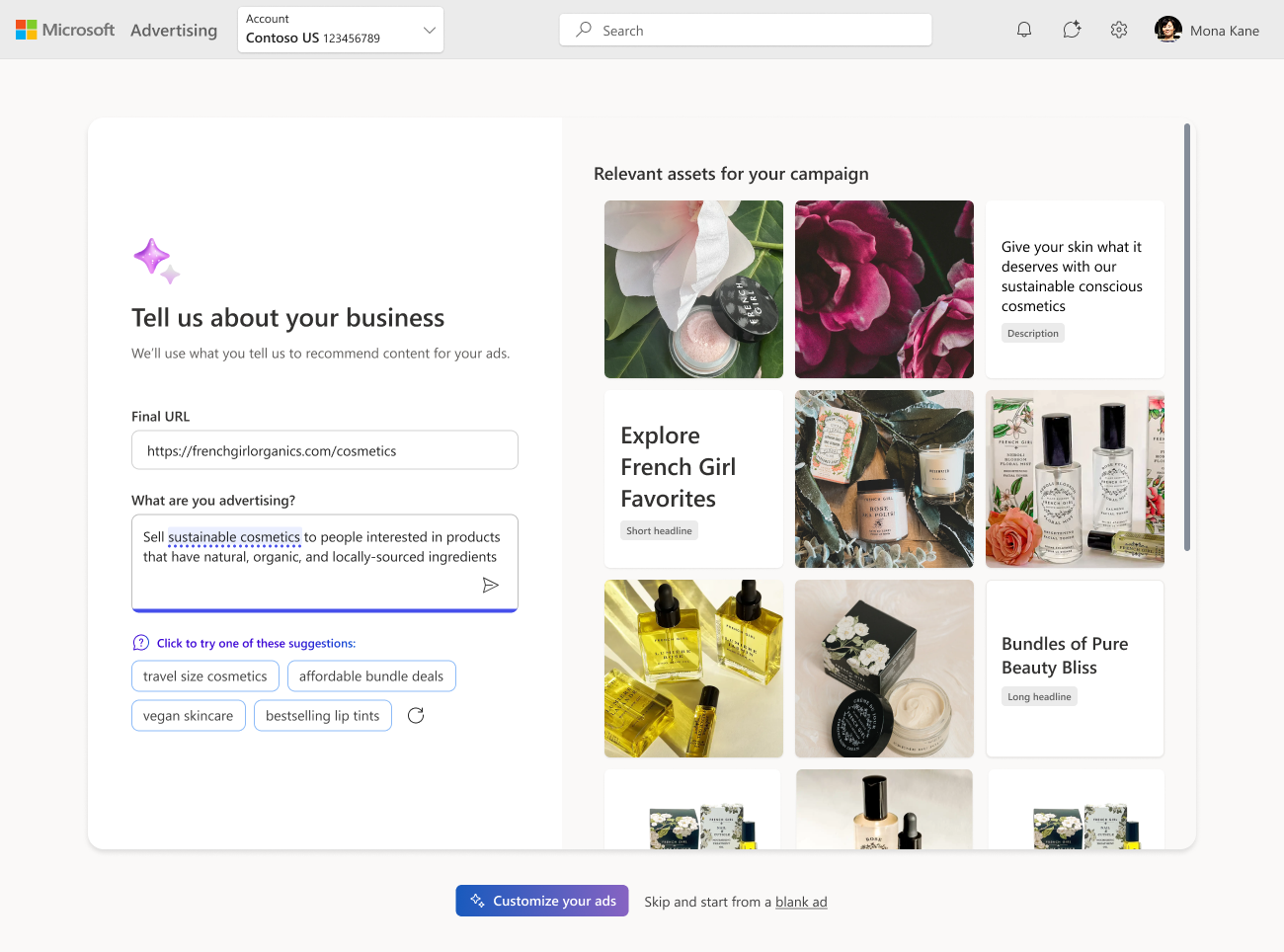1284x952 pixels.
Task: Select the Give your skin description card
Action: 1075,289
